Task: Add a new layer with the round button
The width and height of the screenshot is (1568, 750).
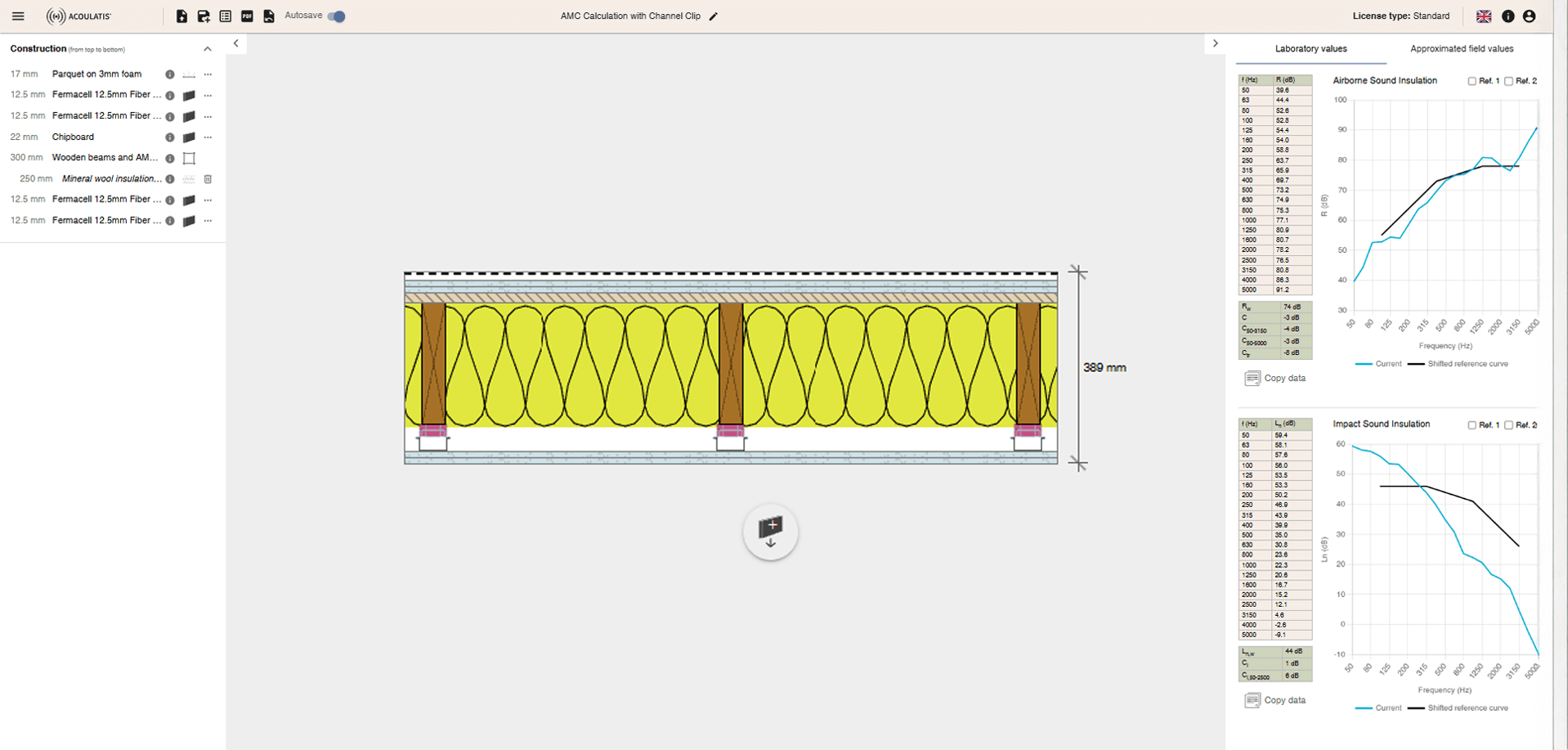Action: [771, 532]
